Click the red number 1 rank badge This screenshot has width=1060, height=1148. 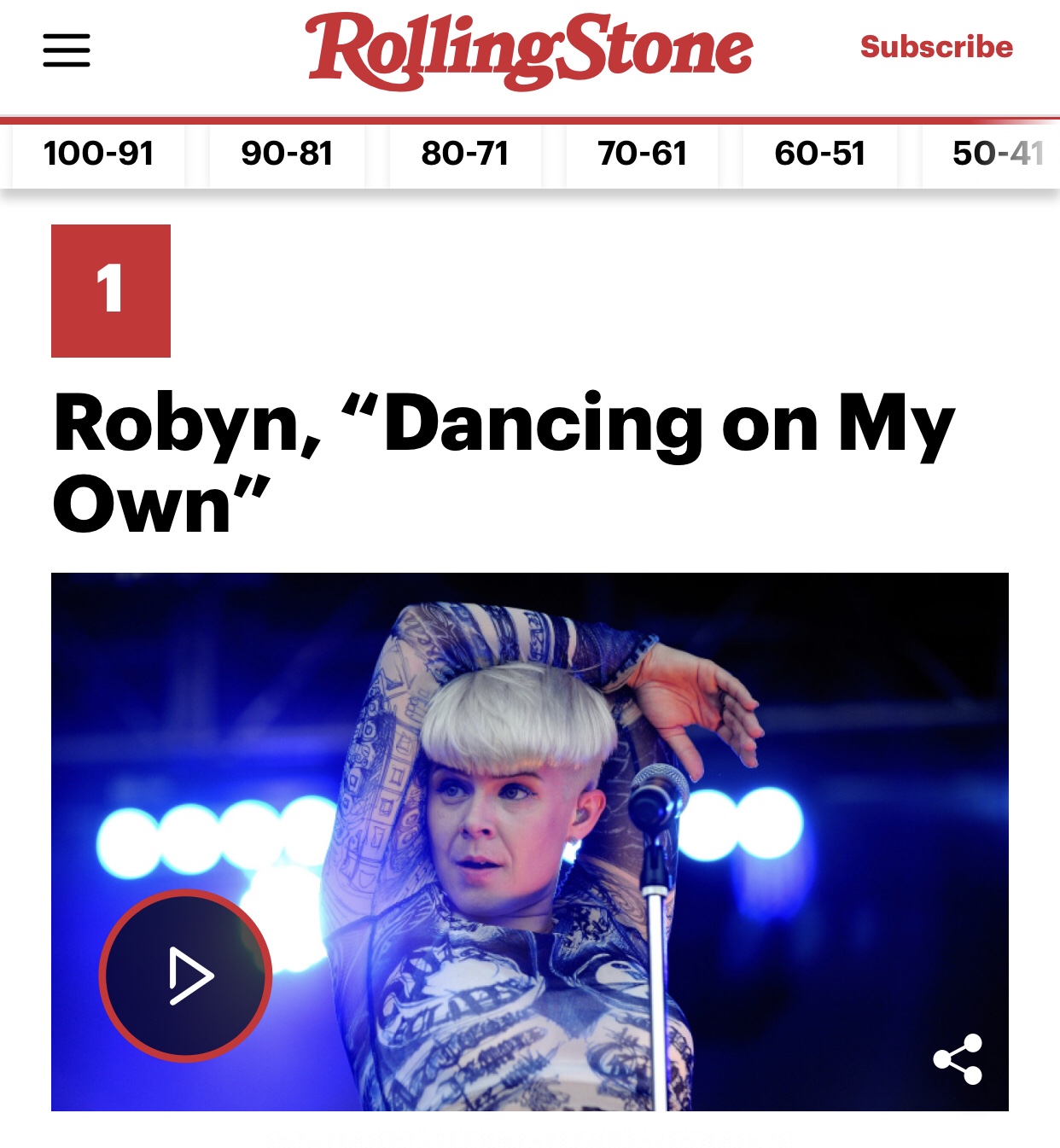pyautogui.click(x=111, y=291)
